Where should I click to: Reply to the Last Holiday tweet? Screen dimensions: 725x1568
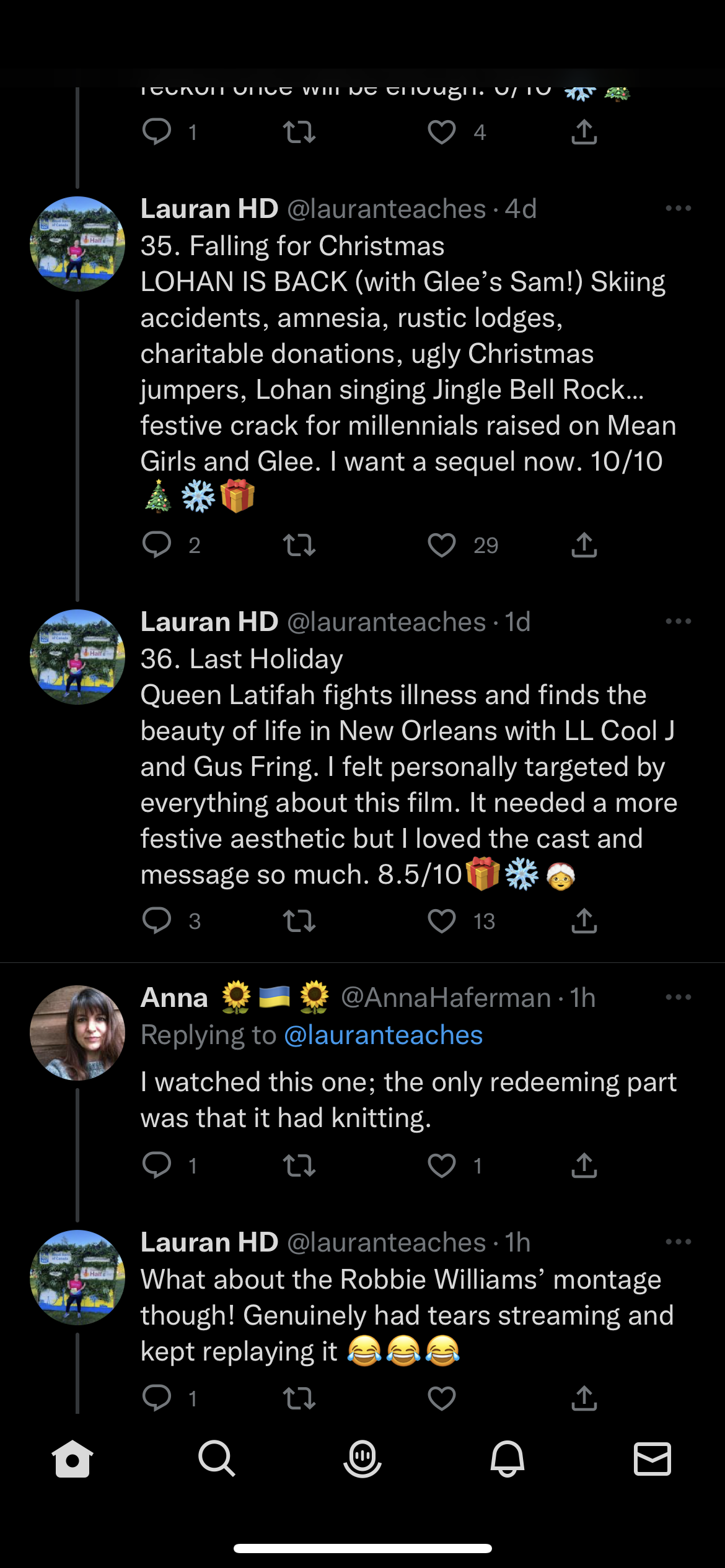coord(157,921)
